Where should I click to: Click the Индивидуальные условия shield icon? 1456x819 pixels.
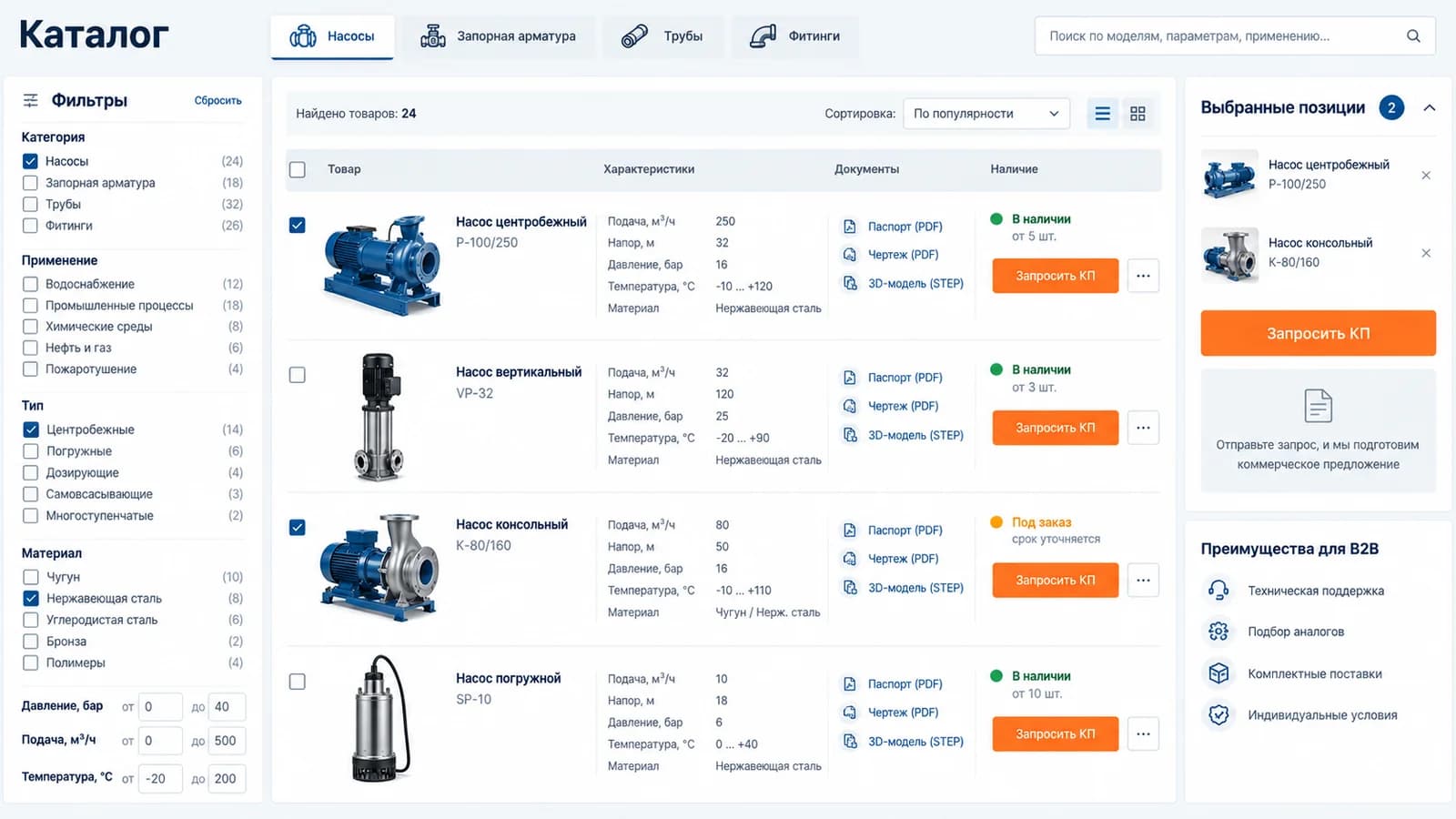click(1218, 715)
